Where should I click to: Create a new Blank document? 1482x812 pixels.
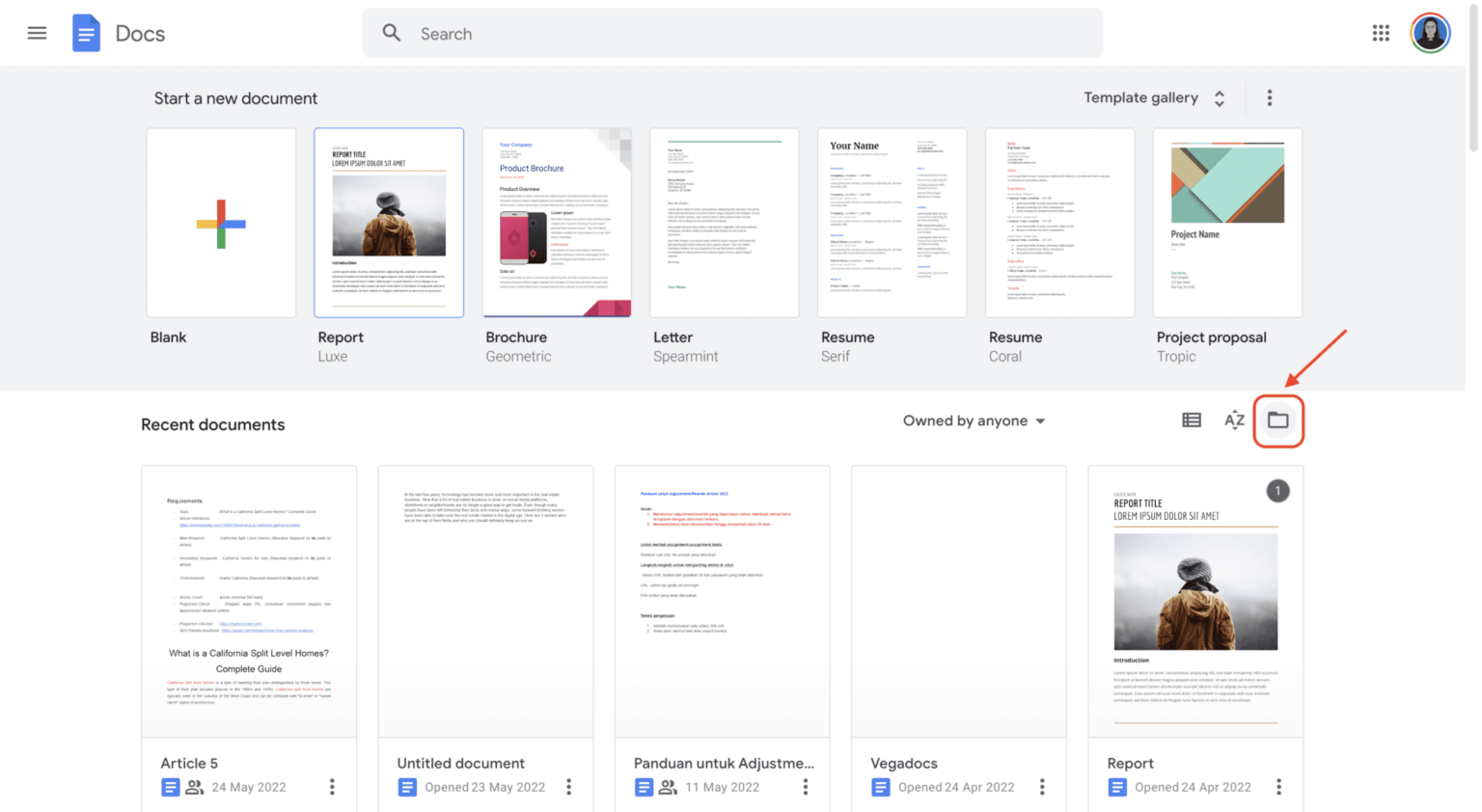pyautogui.click(x=221, y=223)
